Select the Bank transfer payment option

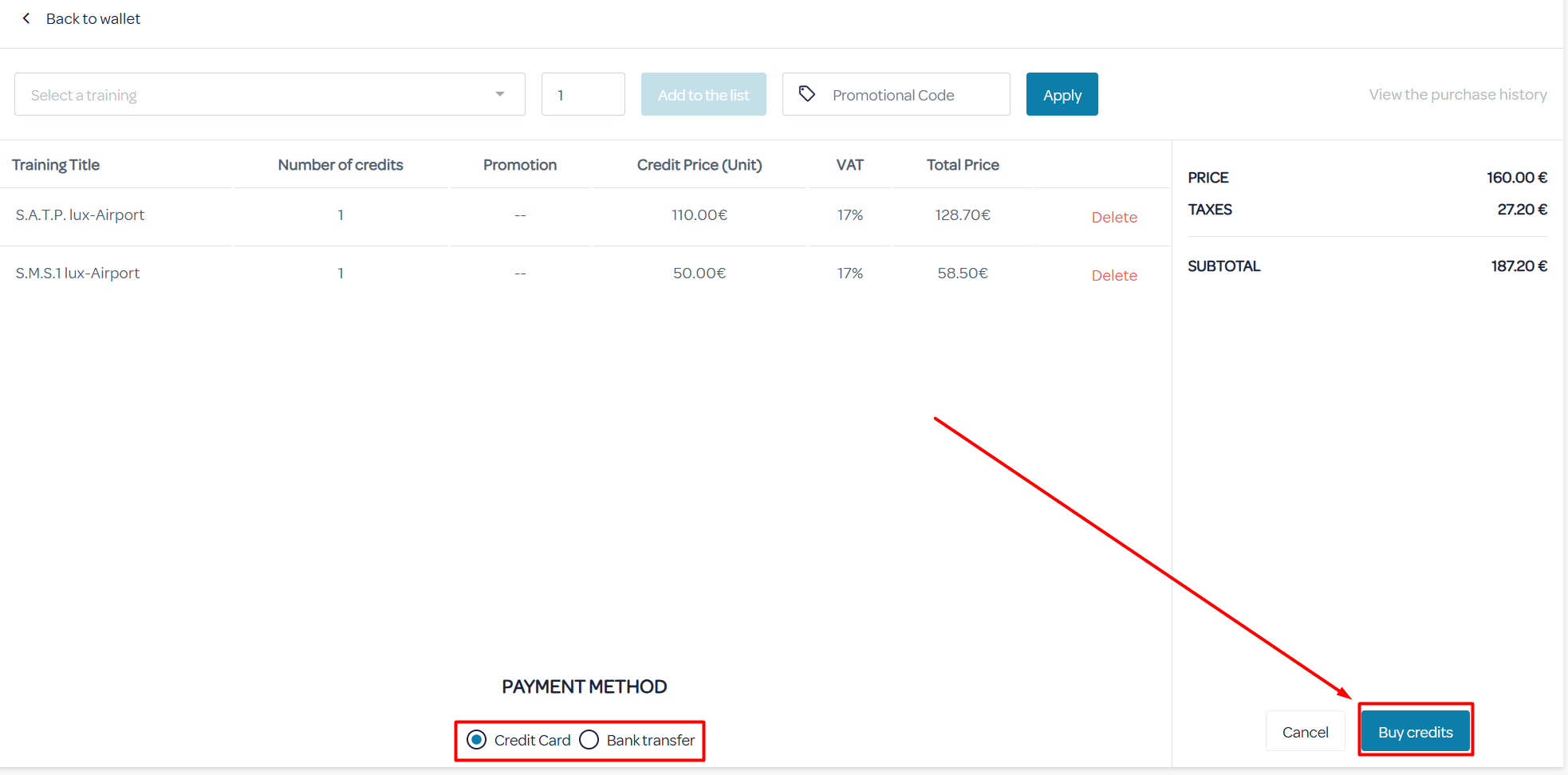click(x=589, y=740)
